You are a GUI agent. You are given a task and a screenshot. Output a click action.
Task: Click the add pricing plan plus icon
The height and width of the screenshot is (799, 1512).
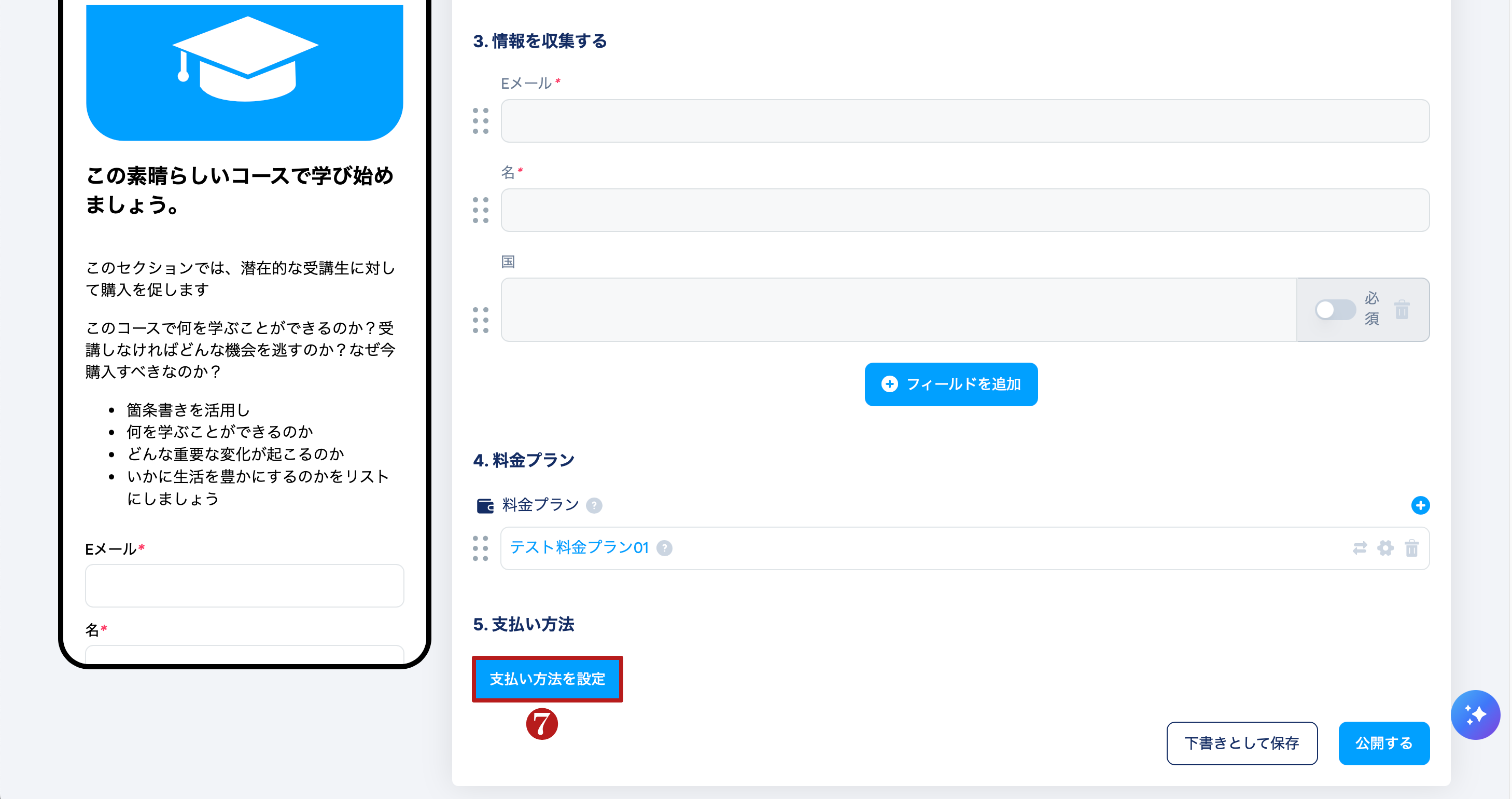pyautogui.click(x=1420, y=505)
